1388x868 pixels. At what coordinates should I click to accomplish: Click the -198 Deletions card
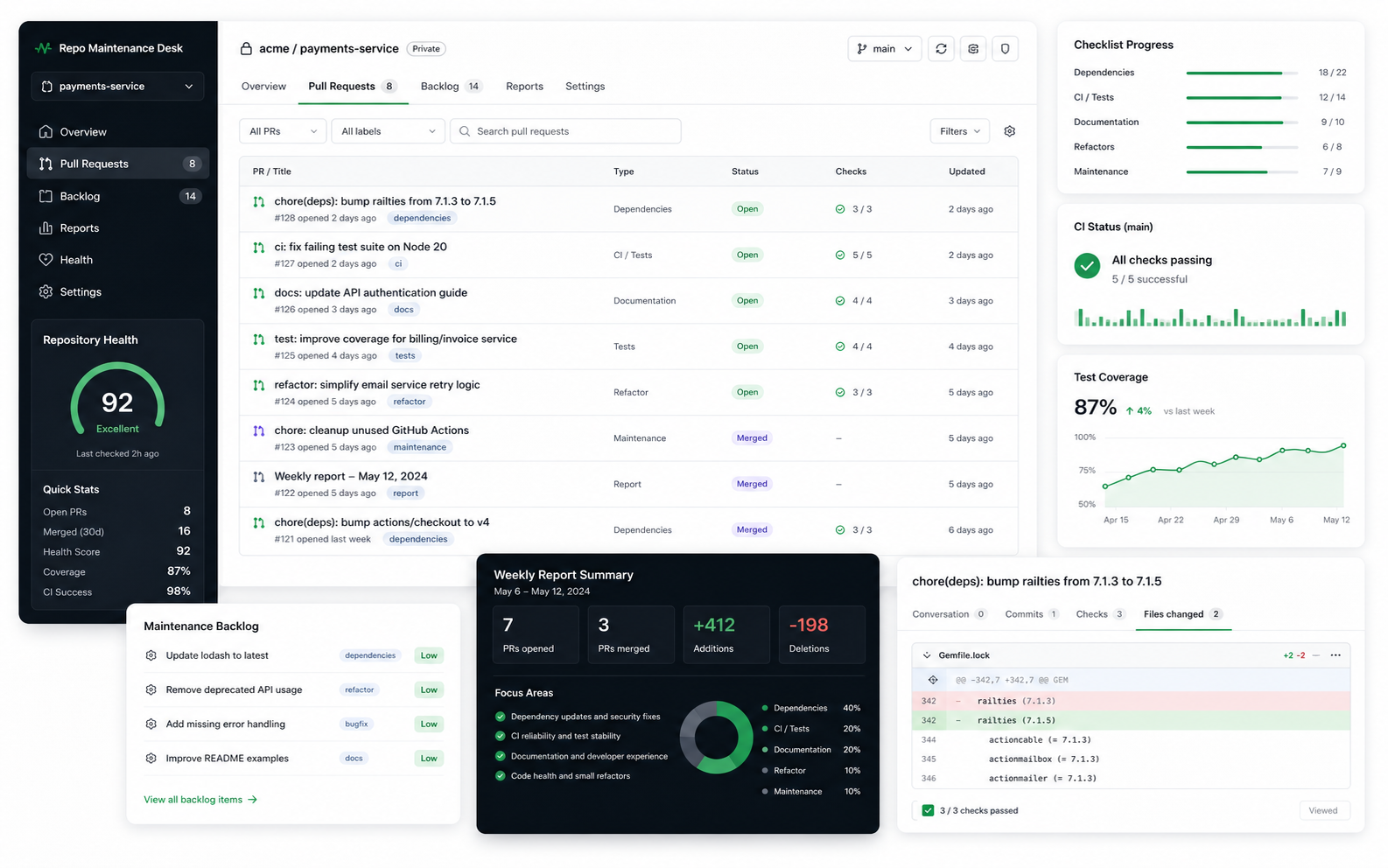pyautogui.click(x=822, y=634)
